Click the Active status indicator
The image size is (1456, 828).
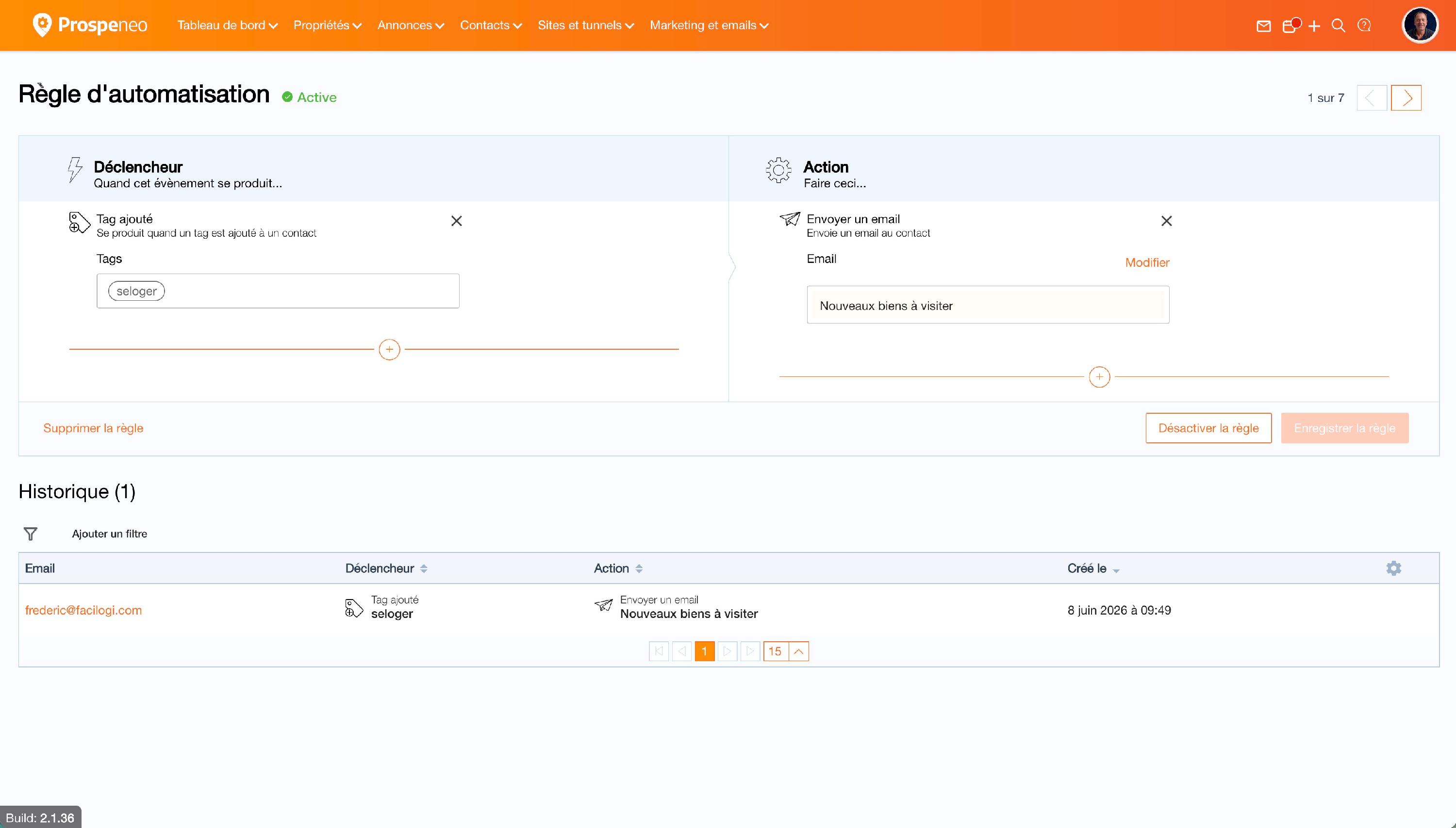coord(309,97)
